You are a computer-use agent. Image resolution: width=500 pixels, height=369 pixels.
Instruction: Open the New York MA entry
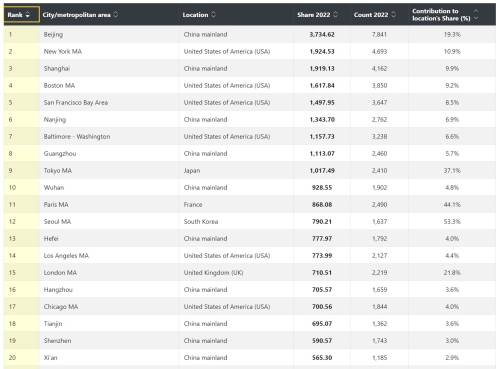pyautogui.click(x=63, y=52)
